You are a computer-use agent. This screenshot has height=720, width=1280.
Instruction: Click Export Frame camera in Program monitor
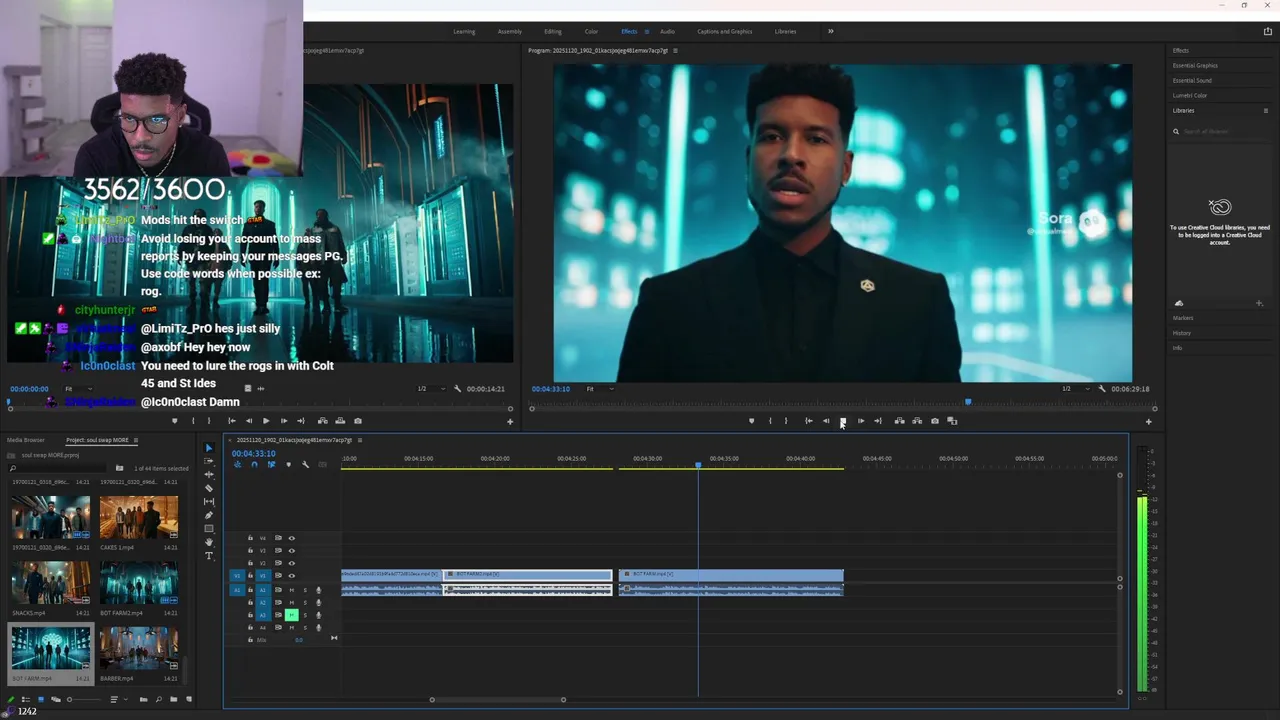point(935,421)
